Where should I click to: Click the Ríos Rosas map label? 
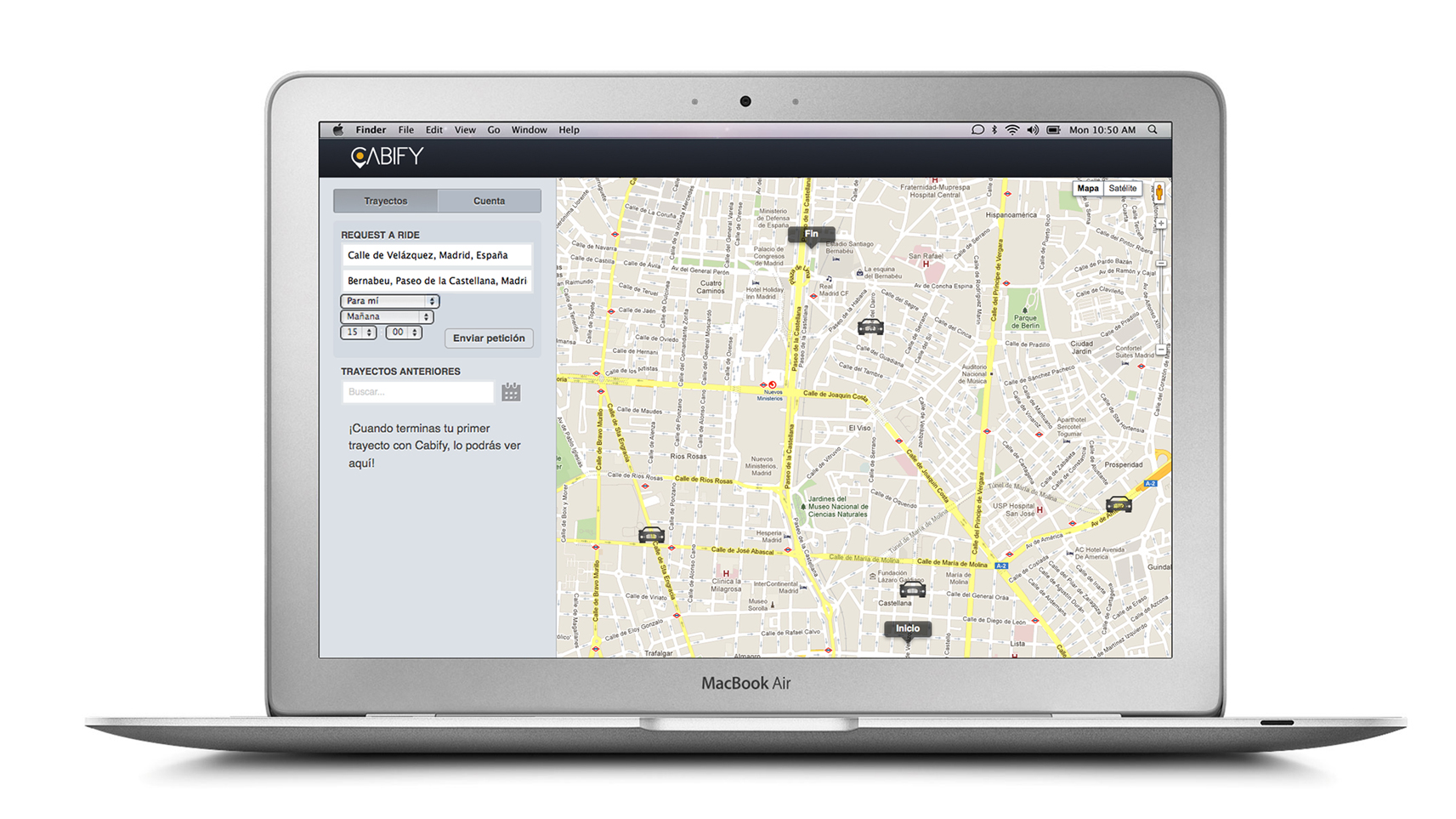click(x=688, y=457)
